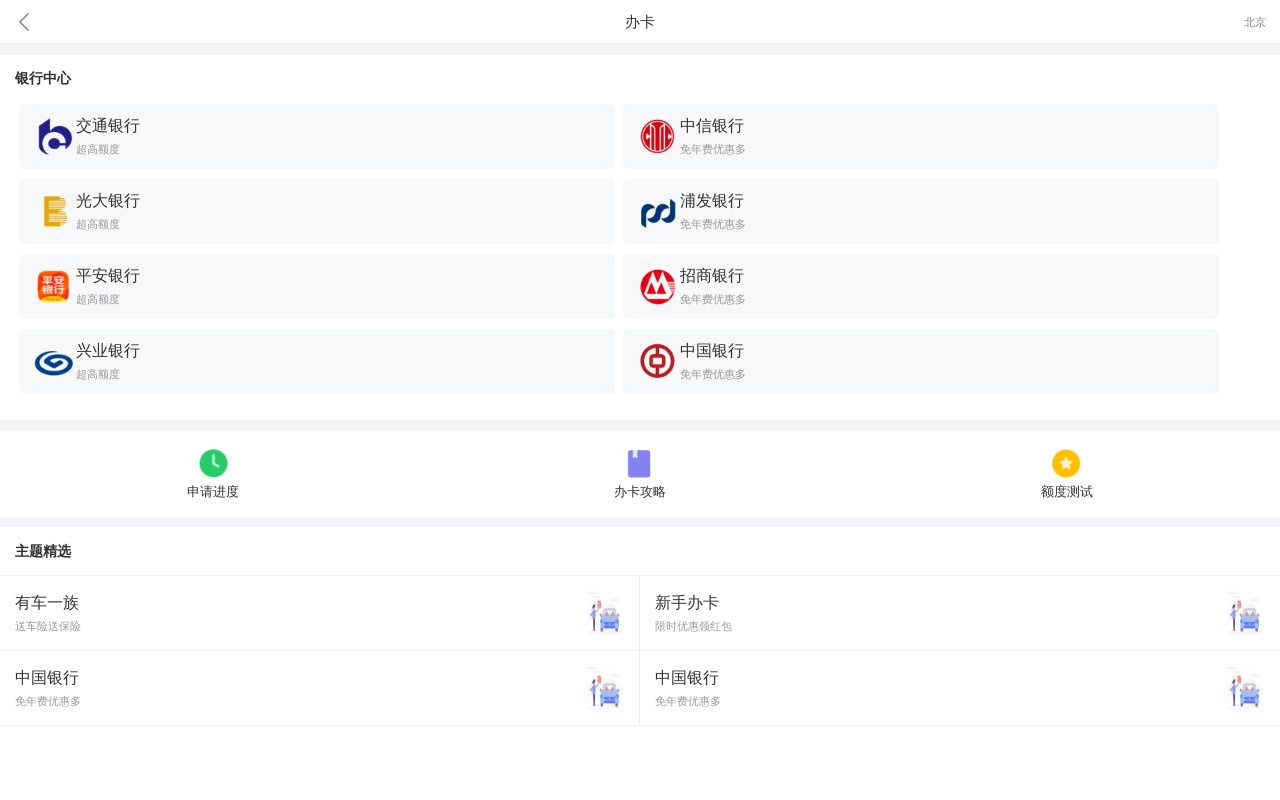This screenshot has width=1280, height=800.
Task: Choose 平安银行 name label
Action: (x=108, y=276)
